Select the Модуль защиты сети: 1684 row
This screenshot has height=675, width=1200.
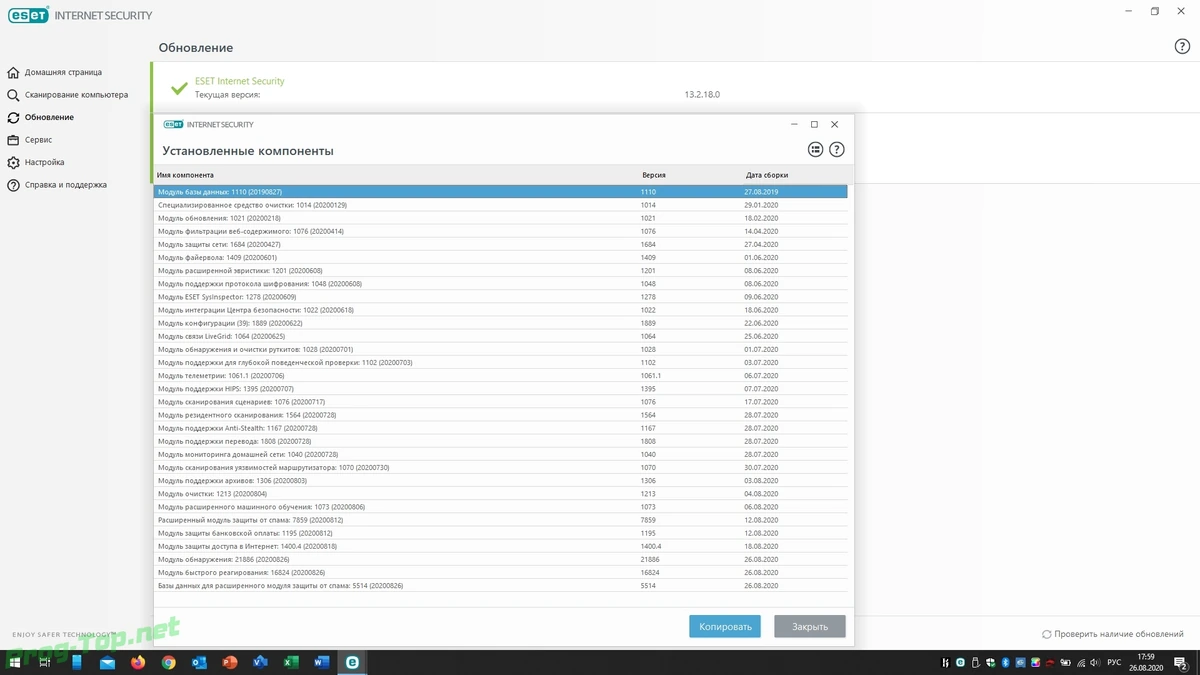tap(500, 244)
